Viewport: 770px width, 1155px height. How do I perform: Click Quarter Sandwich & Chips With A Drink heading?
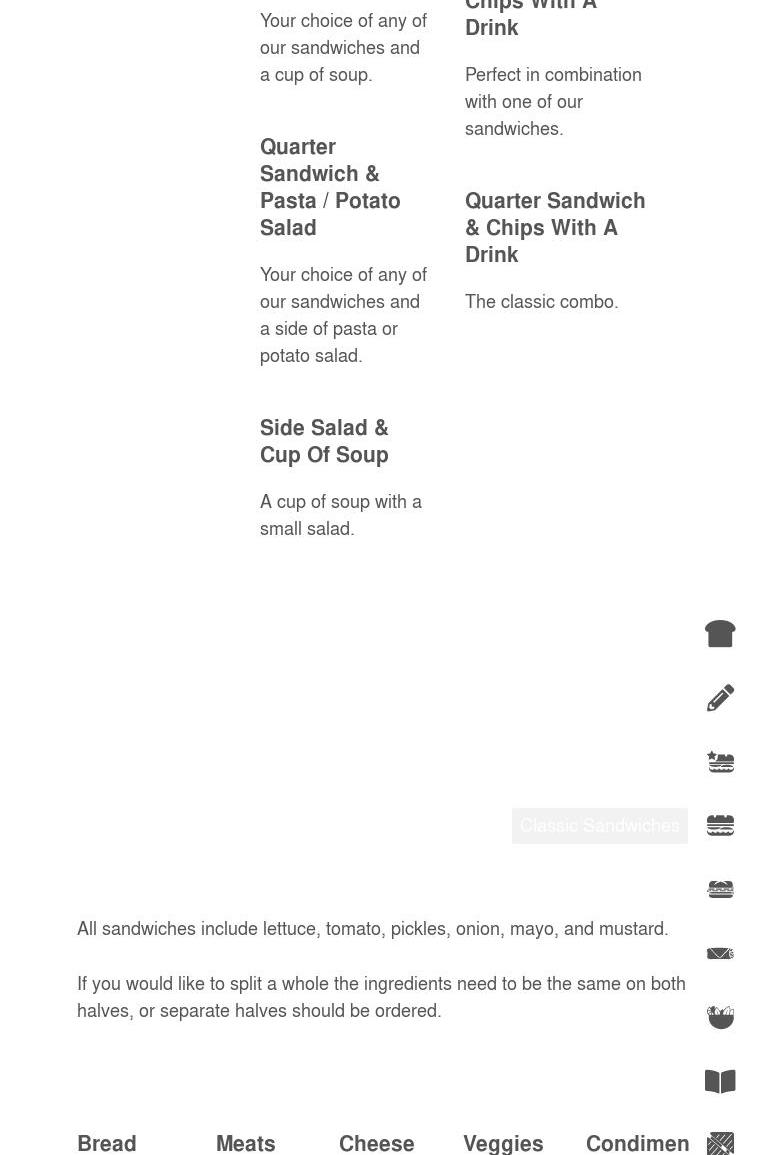click(555, 227)
